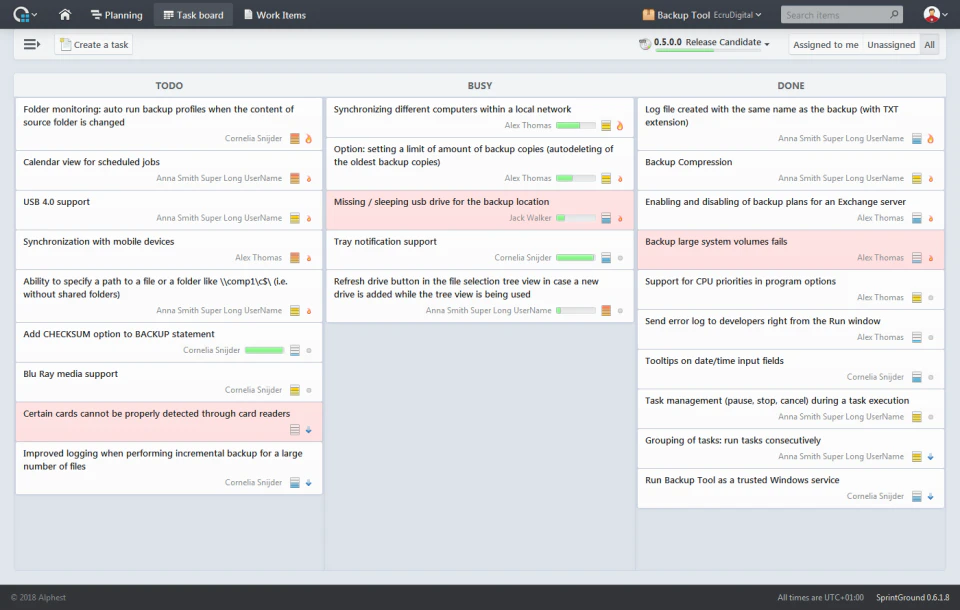
Task: Click orange item icon on Refresh drive button card
Action: tap(606, 311)
